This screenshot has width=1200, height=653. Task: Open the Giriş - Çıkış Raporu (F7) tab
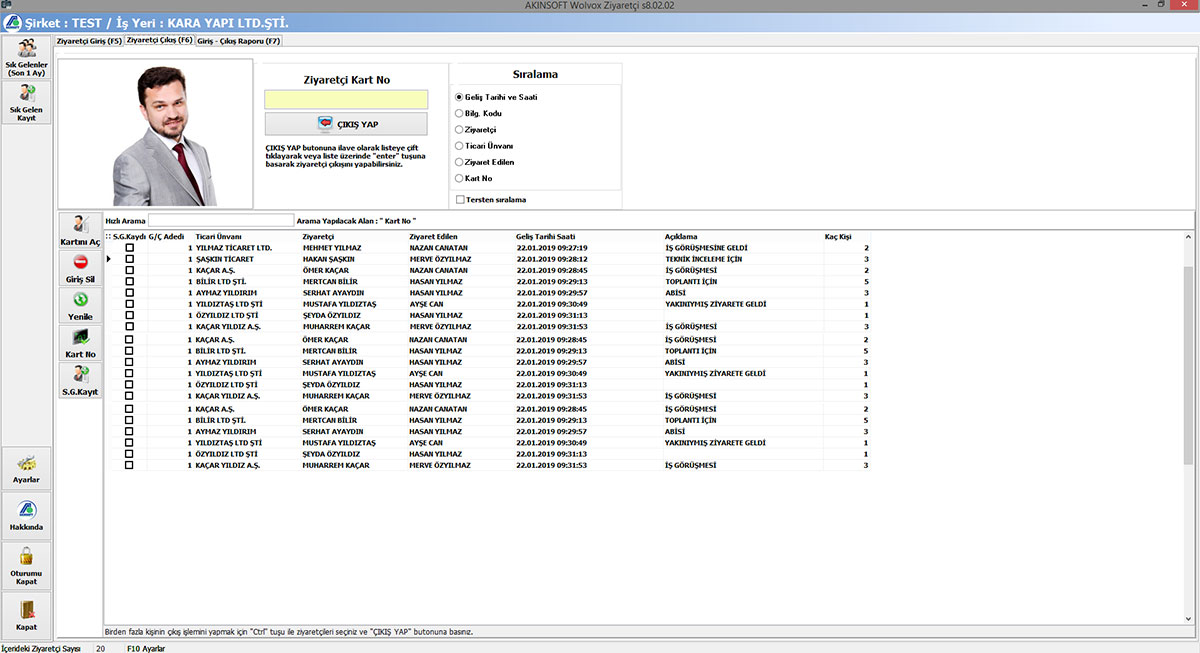tap(239, 41)
